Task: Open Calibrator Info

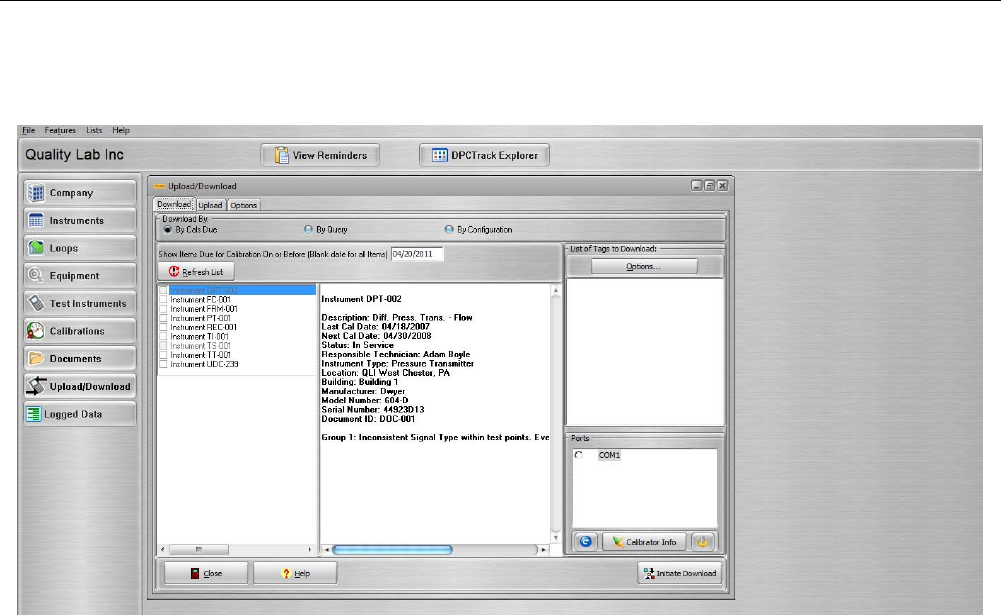Action: coord(644,542)
